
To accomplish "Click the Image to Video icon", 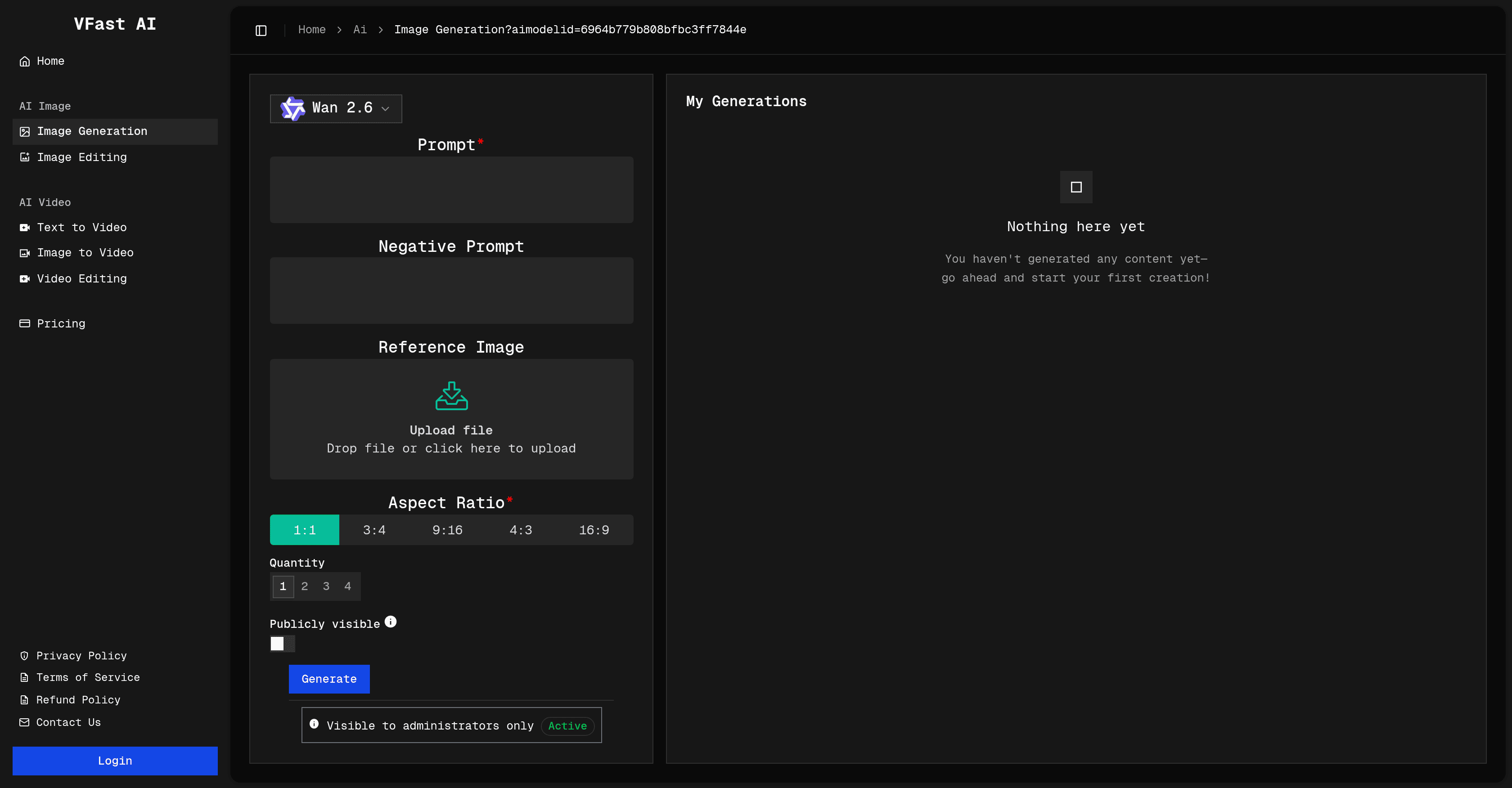I will tap(25, 253).
